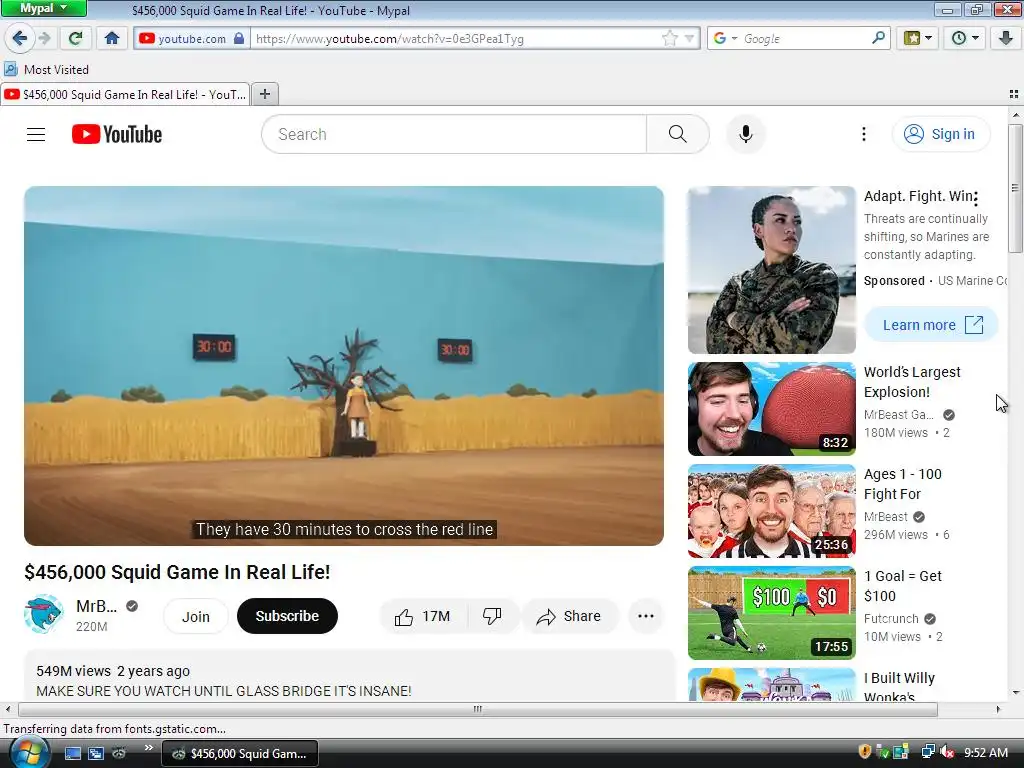The height and width of the screenshot is (768, 1024).
Task: Click the Join button
Action: (196, 616)
